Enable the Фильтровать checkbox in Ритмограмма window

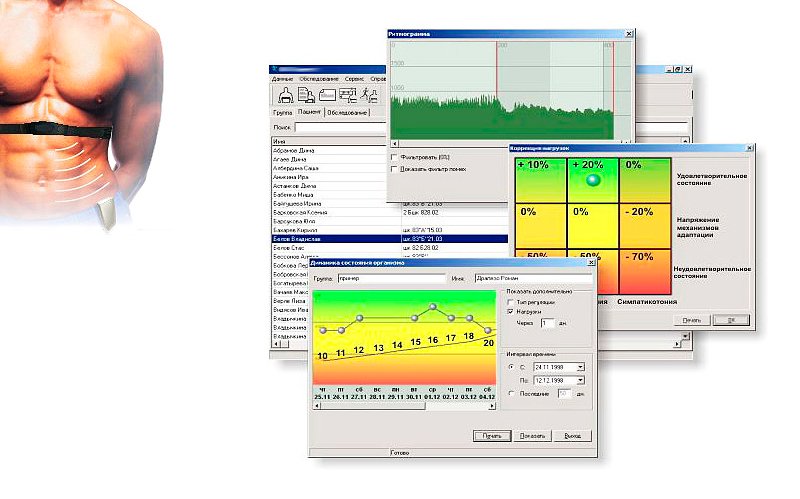tap(394, 158)
